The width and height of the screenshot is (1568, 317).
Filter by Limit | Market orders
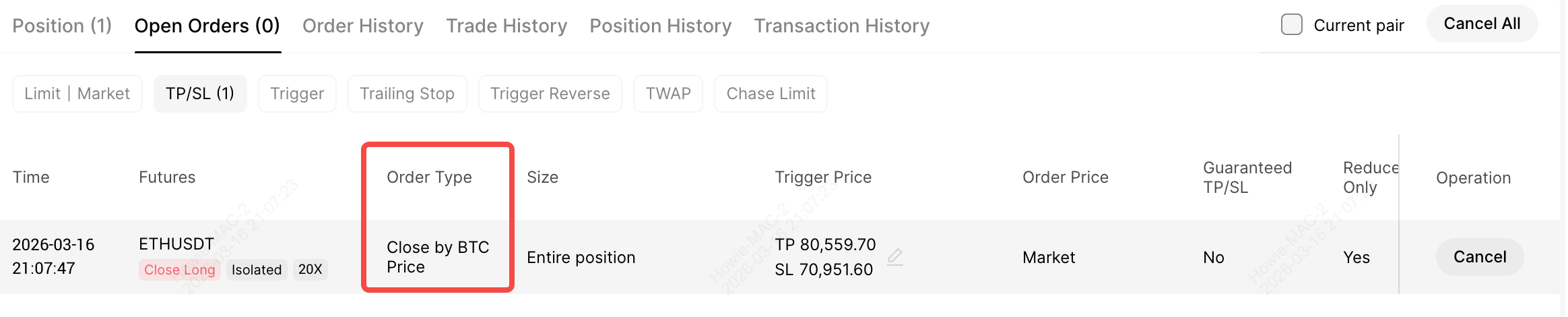[x=77, y=94]
